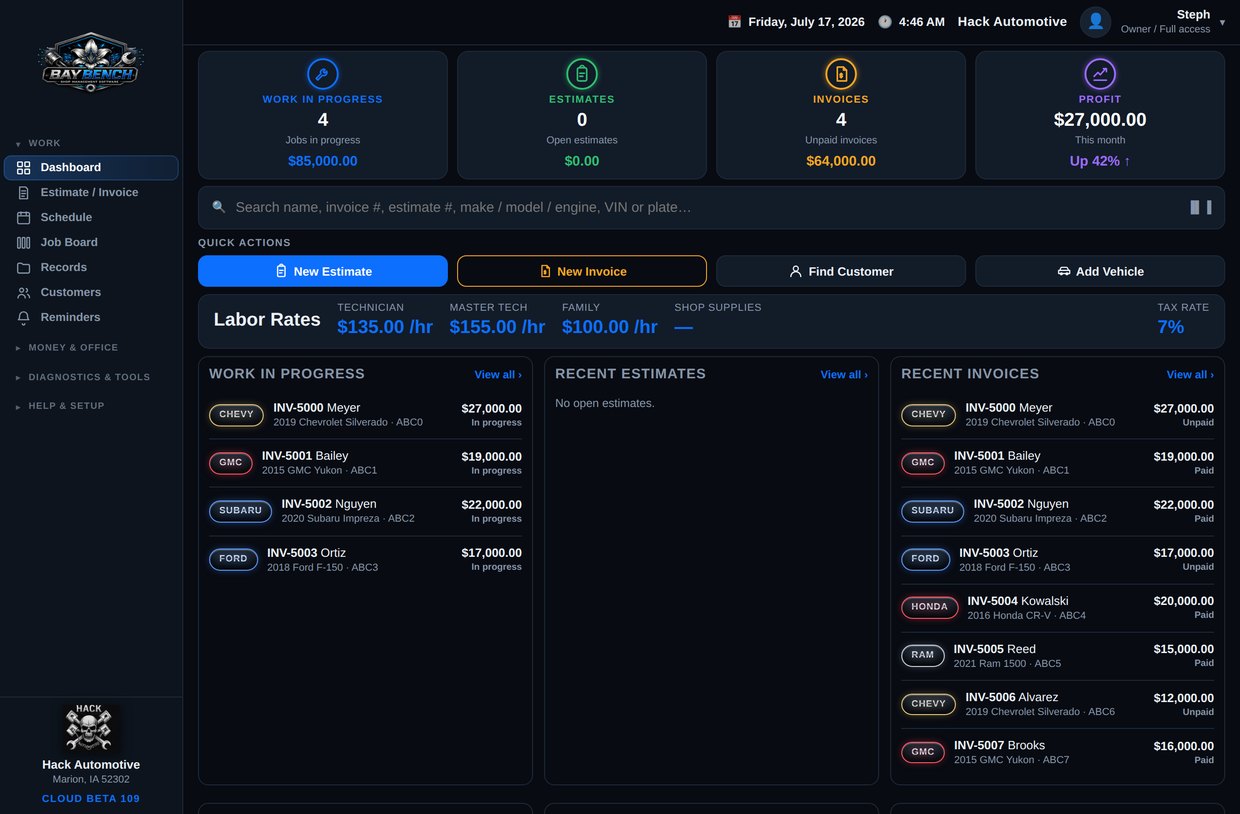Viewport: 1240px width, 814px height.
Task: Click the Shop Supplies dash value
Action: click(x=683, y=327)
